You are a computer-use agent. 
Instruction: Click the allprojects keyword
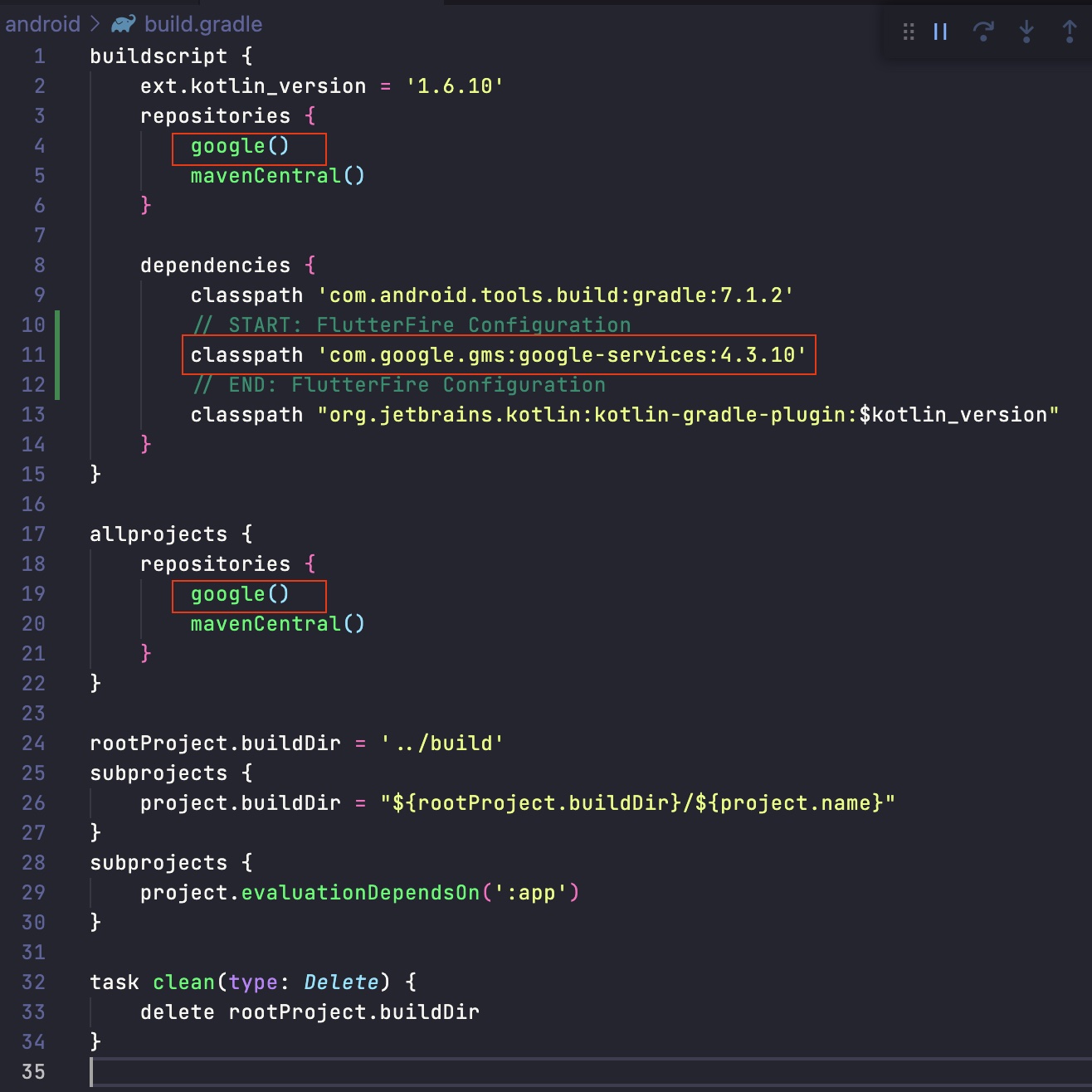click(158, 534)
